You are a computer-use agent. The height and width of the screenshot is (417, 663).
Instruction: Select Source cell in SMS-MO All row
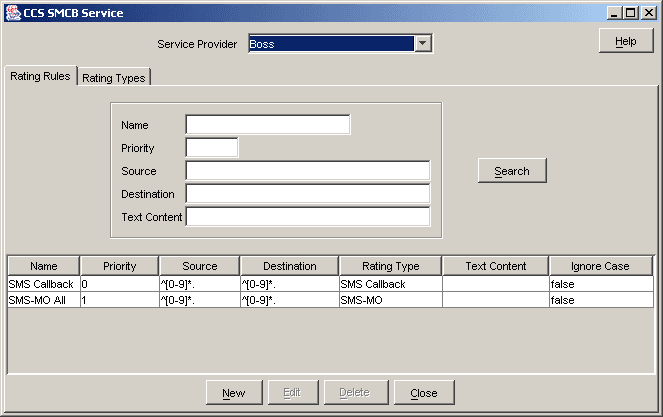click(200, 300)
